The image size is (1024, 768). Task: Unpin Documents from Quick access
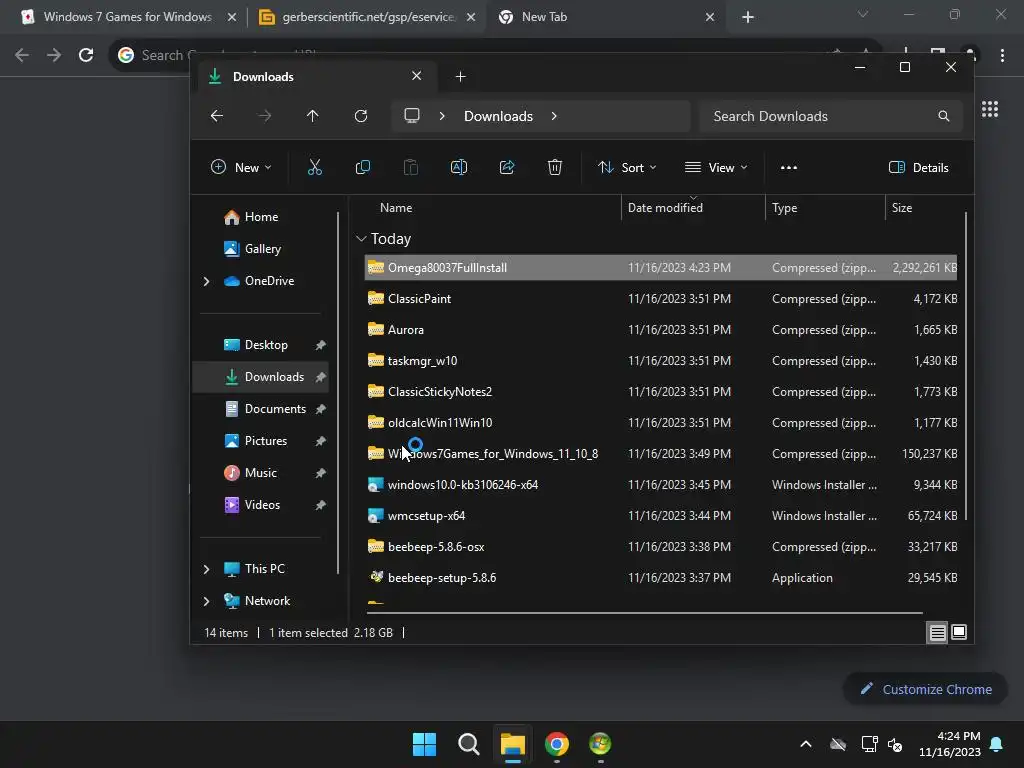tap(320, 409)
